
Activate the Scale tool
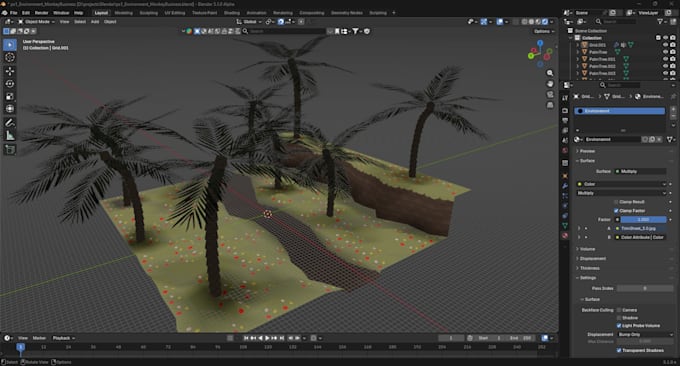10,96
